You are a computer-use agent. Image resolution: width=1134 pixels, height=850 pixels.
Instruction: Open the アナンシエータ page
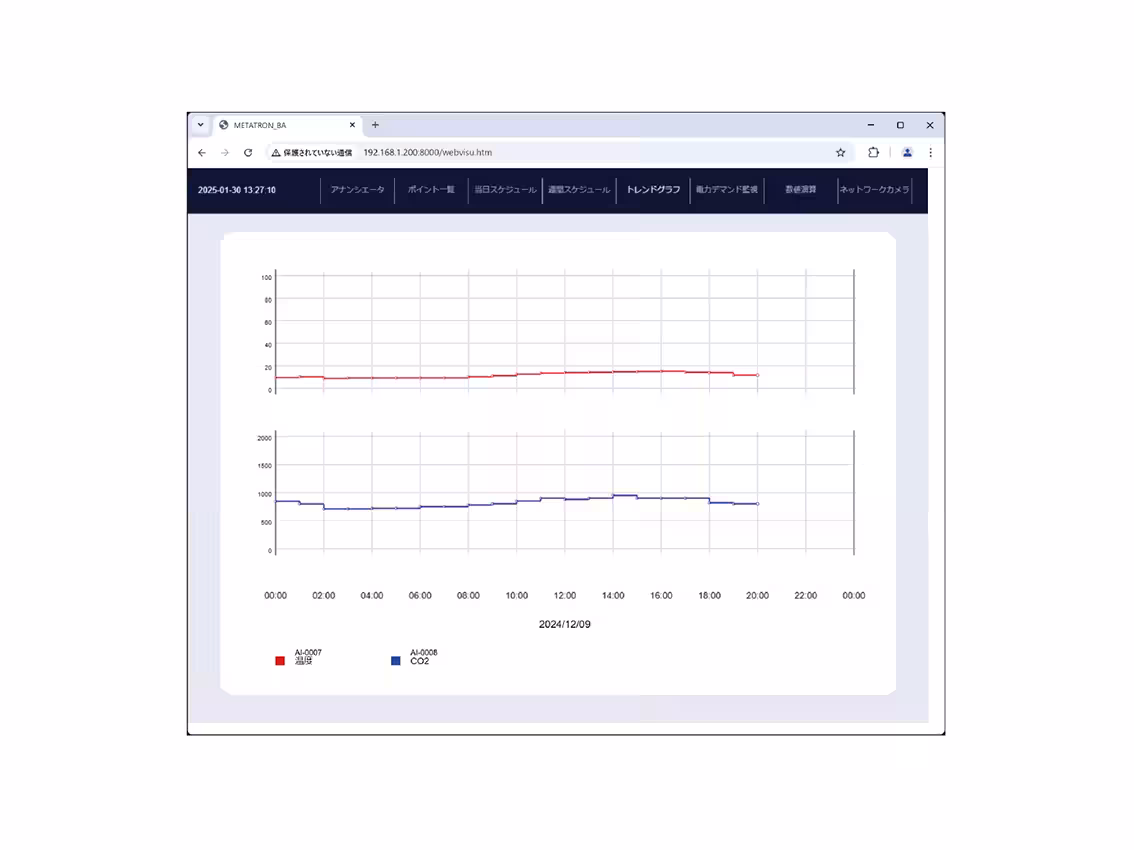[357, 190]
